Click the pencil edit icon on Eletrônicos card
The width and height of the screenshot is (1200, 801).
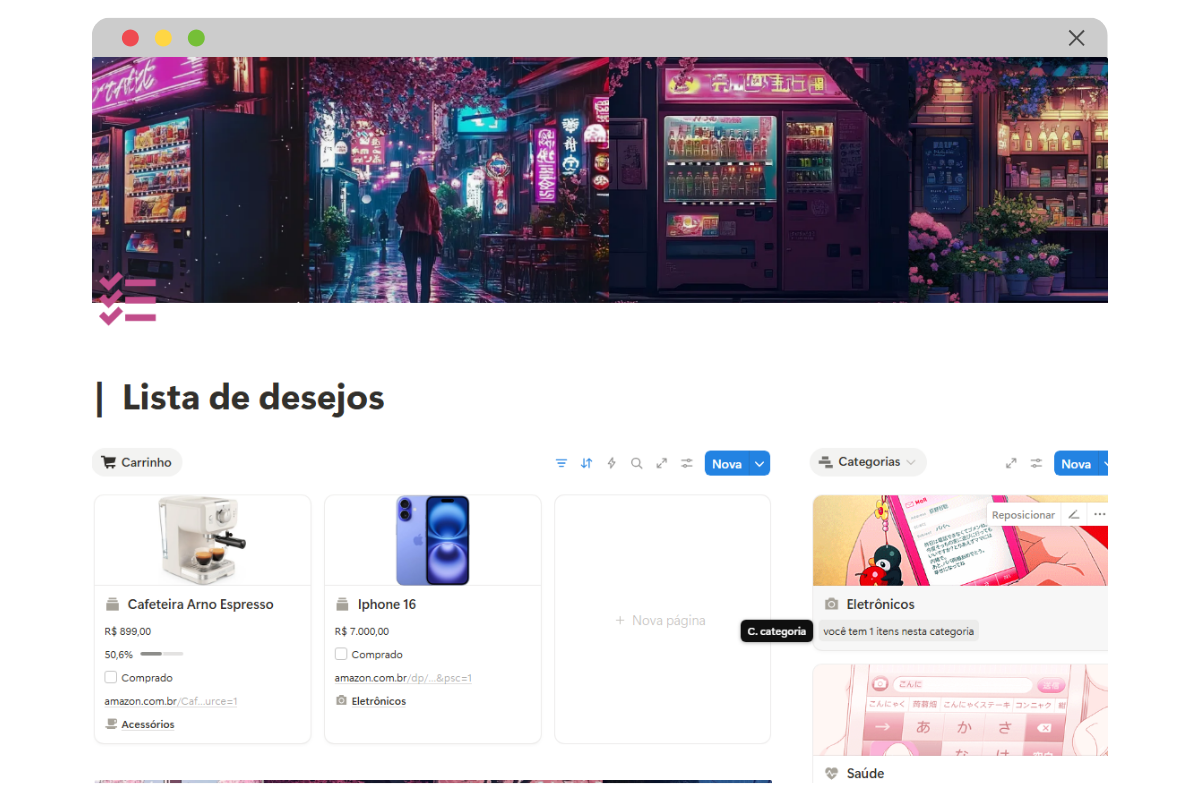(1073, 514)
